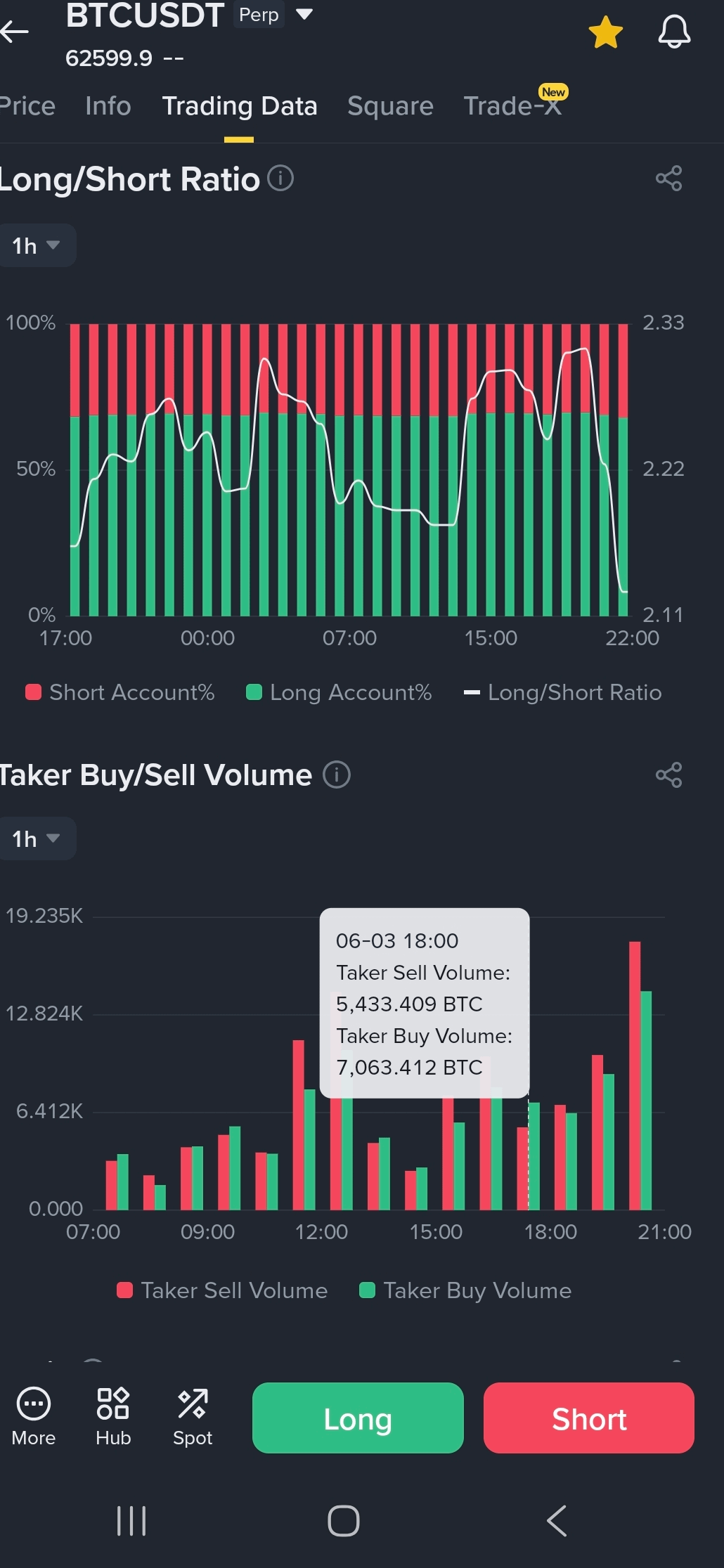Switch to the Square tab

pos(390,106)
